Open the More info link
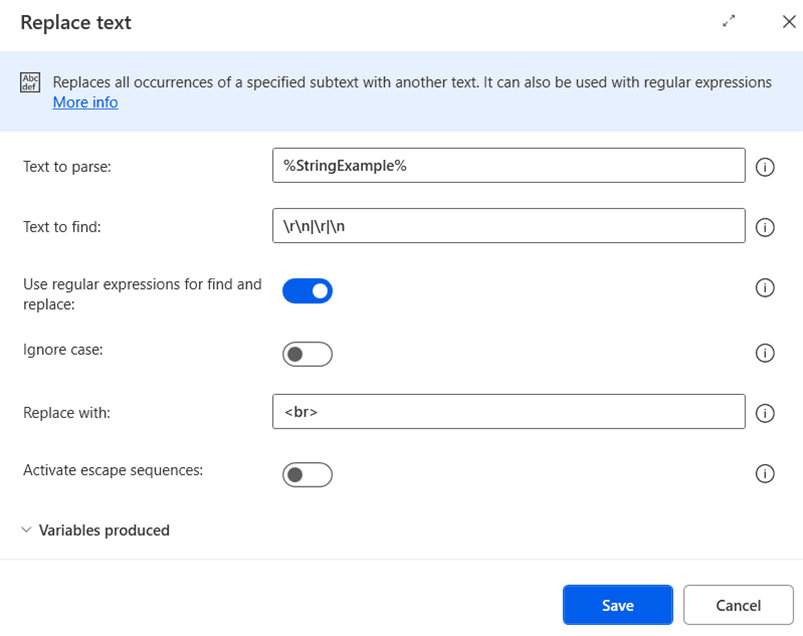 coord(85,102)
